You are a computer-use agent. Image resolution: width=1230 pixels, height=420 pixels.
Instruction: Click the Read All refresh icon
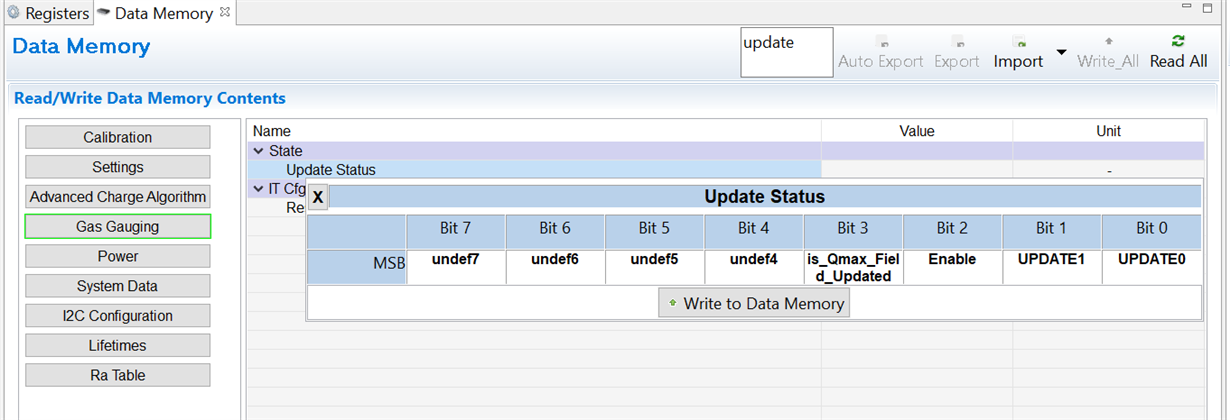1178,41
